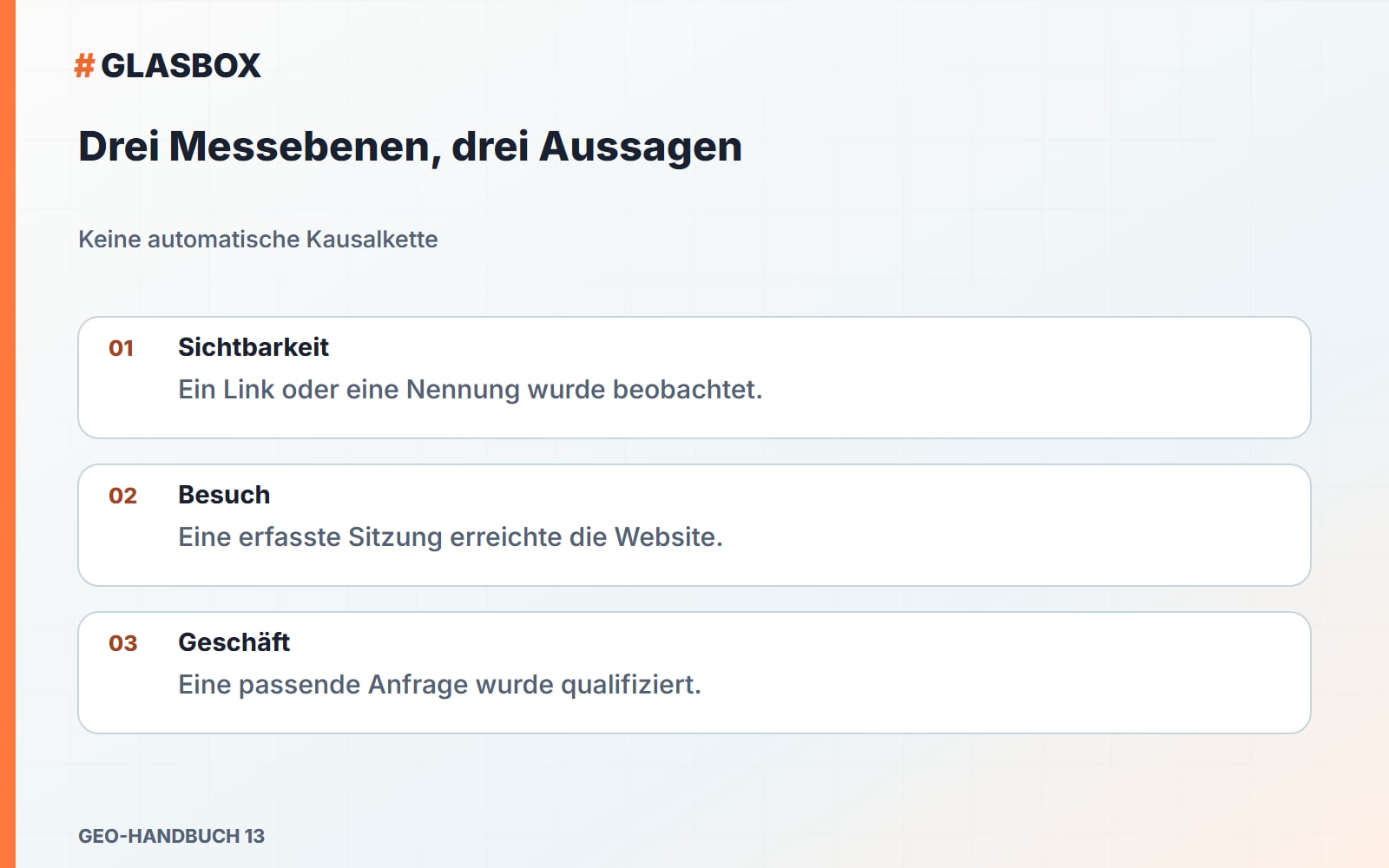Select the heading 'Drei Messebenen, drei Aussagen'
Viewport: 1389px width, 868px height.
[410, 146]
